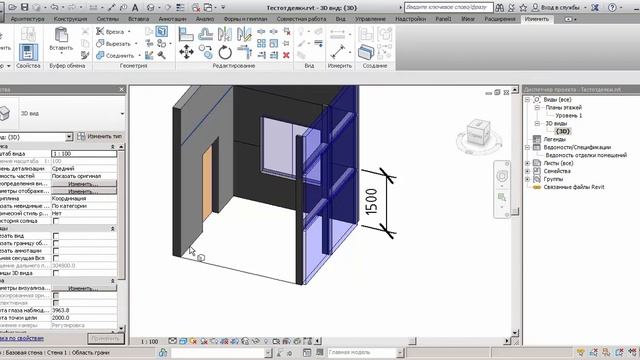The width and height of the screenshot is (640, 360).
Task: Expand the Группы tree node
Action: pyautogui.click(x=527, y=179)
